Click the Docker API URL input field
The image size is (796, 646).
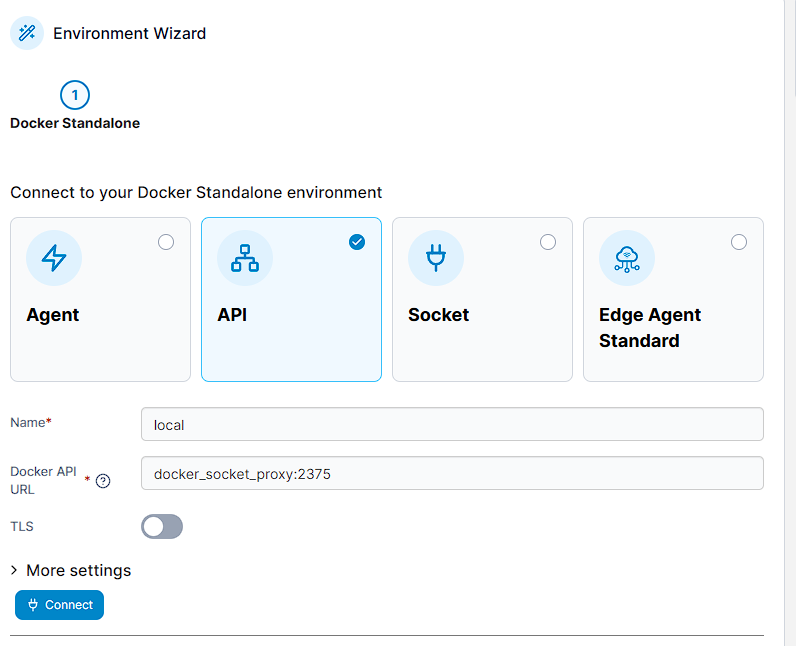coord(452,473)
